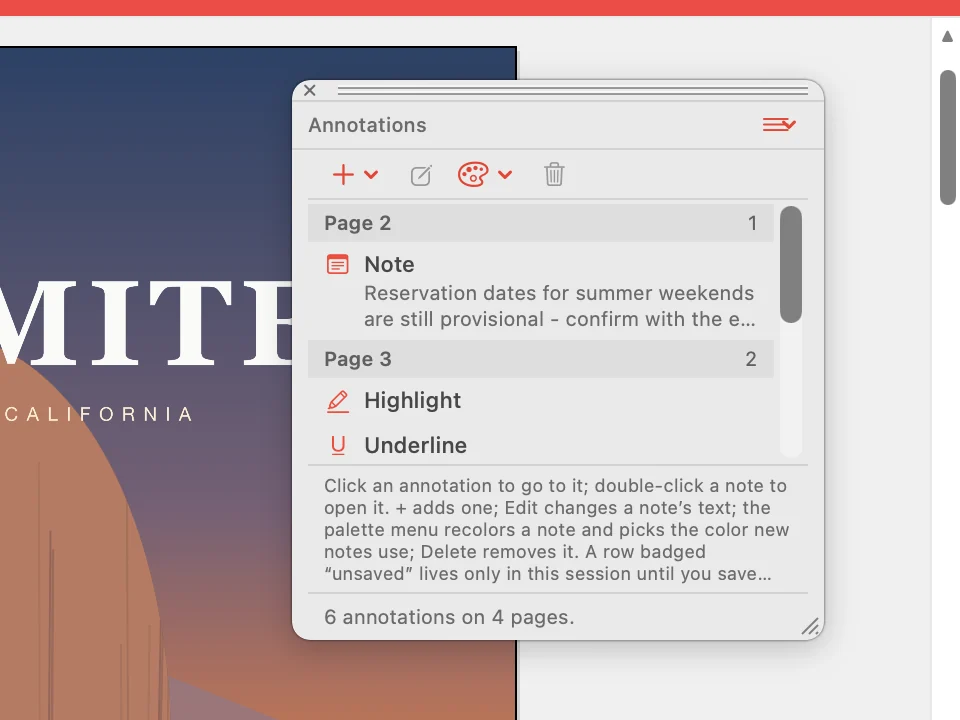Click the Highlight marker icon

[x=337, y=402]
